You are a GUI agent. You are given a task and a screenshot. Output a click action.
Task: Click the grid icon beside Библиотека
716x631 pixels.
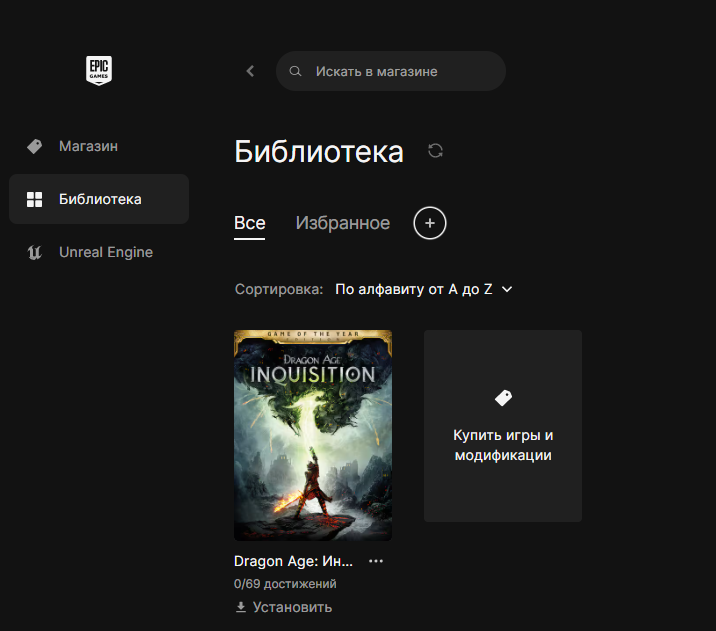(34, 199)
